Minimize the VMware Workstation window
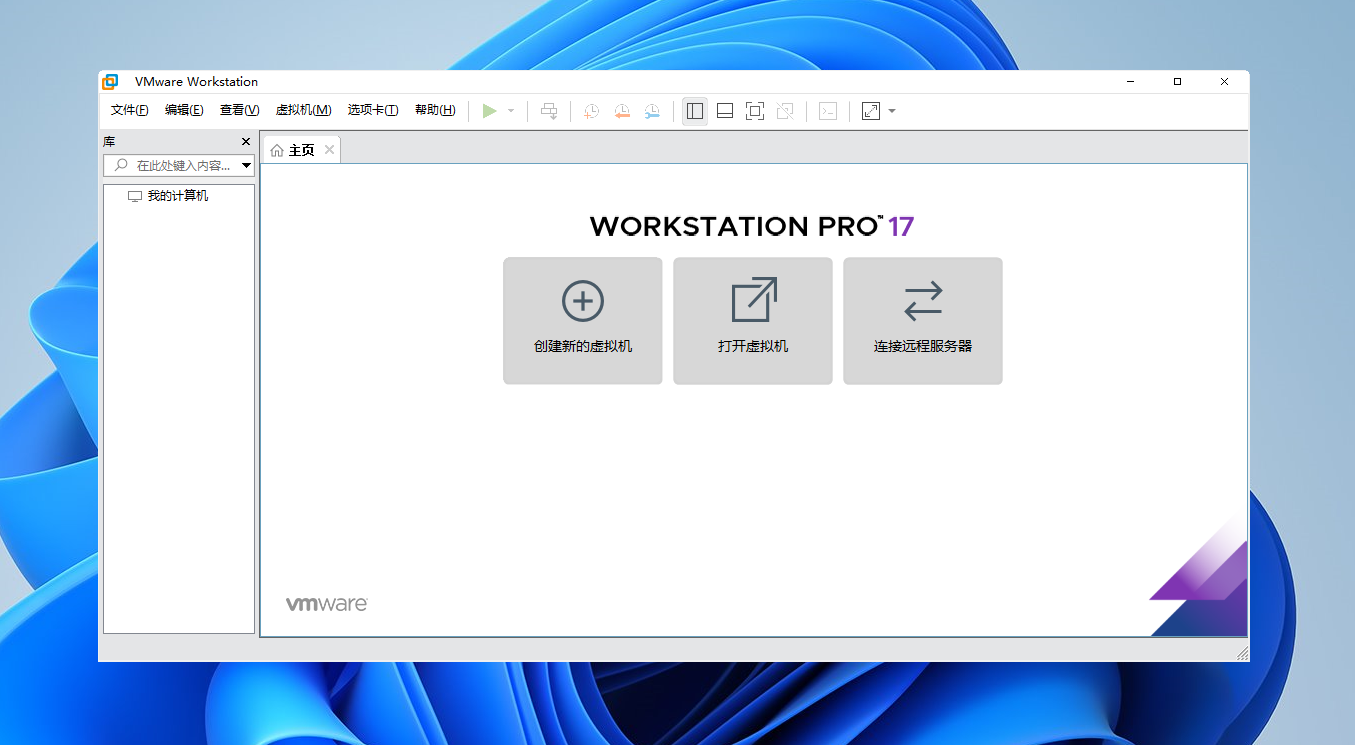 tap(1131, 82)
